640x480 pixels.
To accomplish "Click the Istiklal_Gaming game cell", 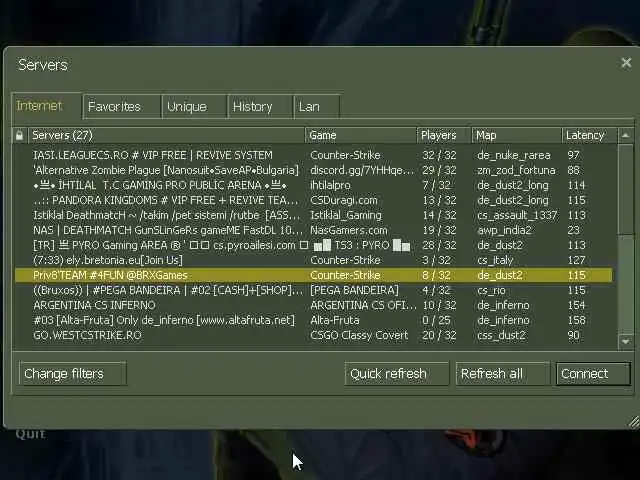I will [x=346, y=215].
